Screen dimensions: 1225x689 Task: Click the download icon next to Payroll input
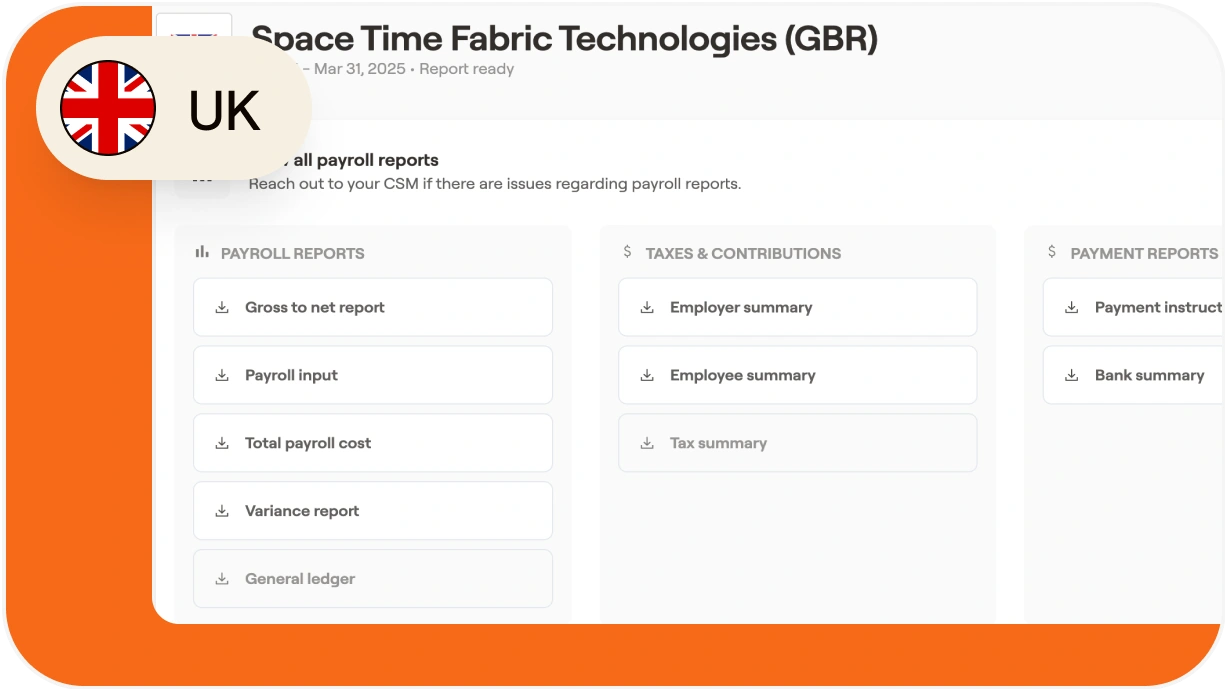pyautogui.click(x=222, y=376)
